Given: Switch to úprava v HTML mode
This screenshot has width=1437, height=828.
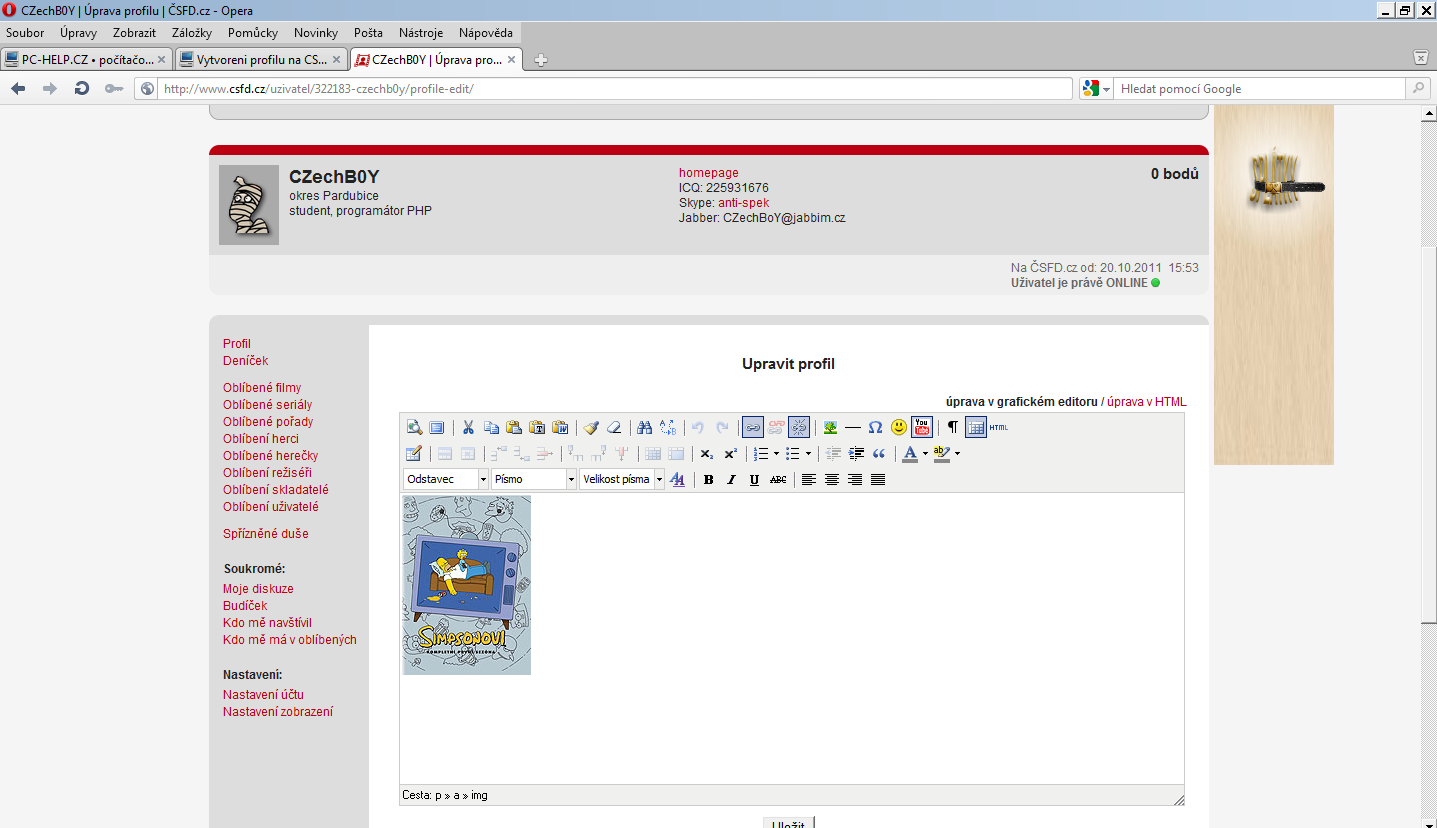Looking at the screenshot, I should [x=1147, y=402].
